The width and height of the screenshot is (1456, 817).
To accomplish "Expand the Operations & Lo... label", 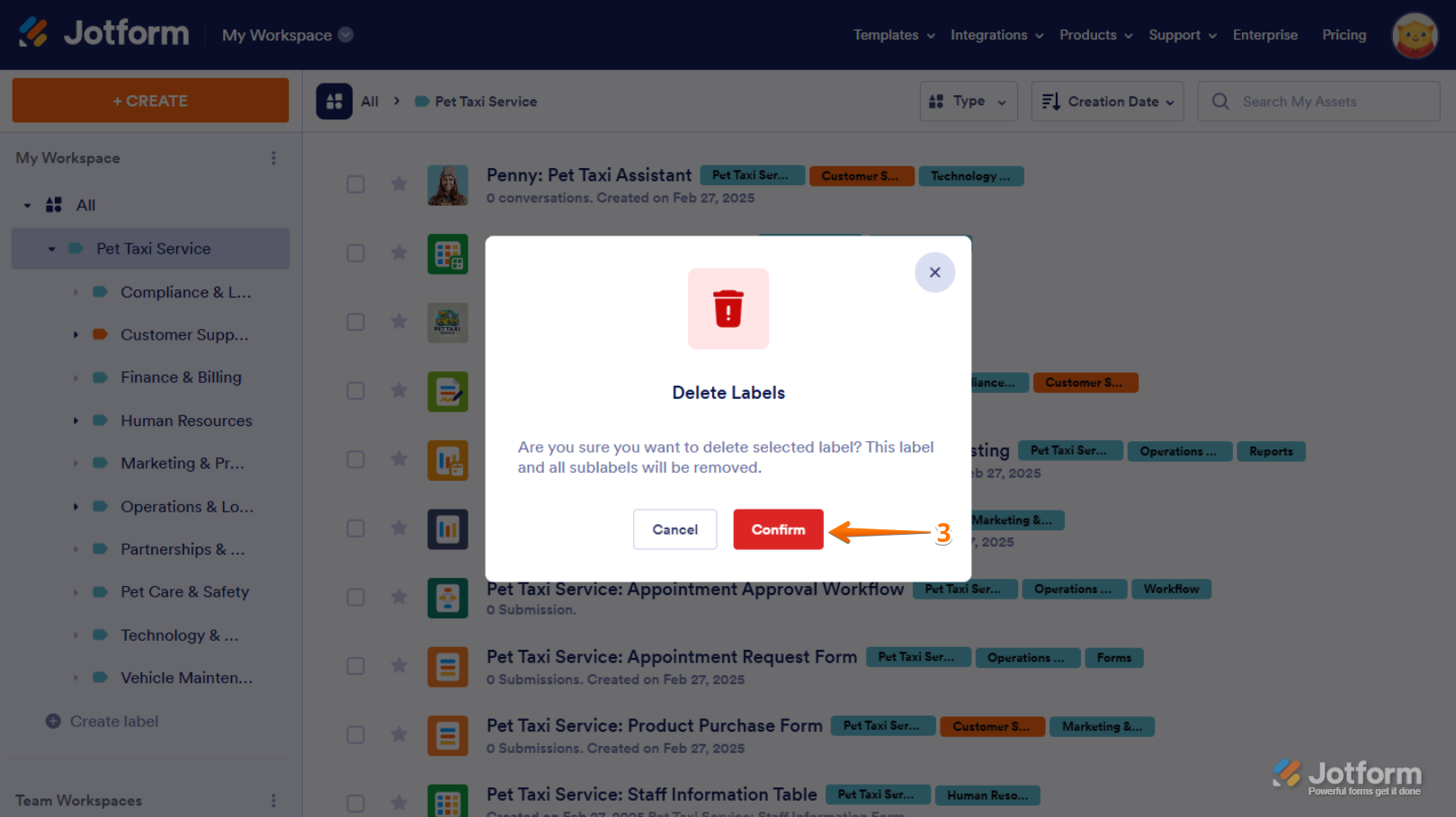I will (76, 507).
